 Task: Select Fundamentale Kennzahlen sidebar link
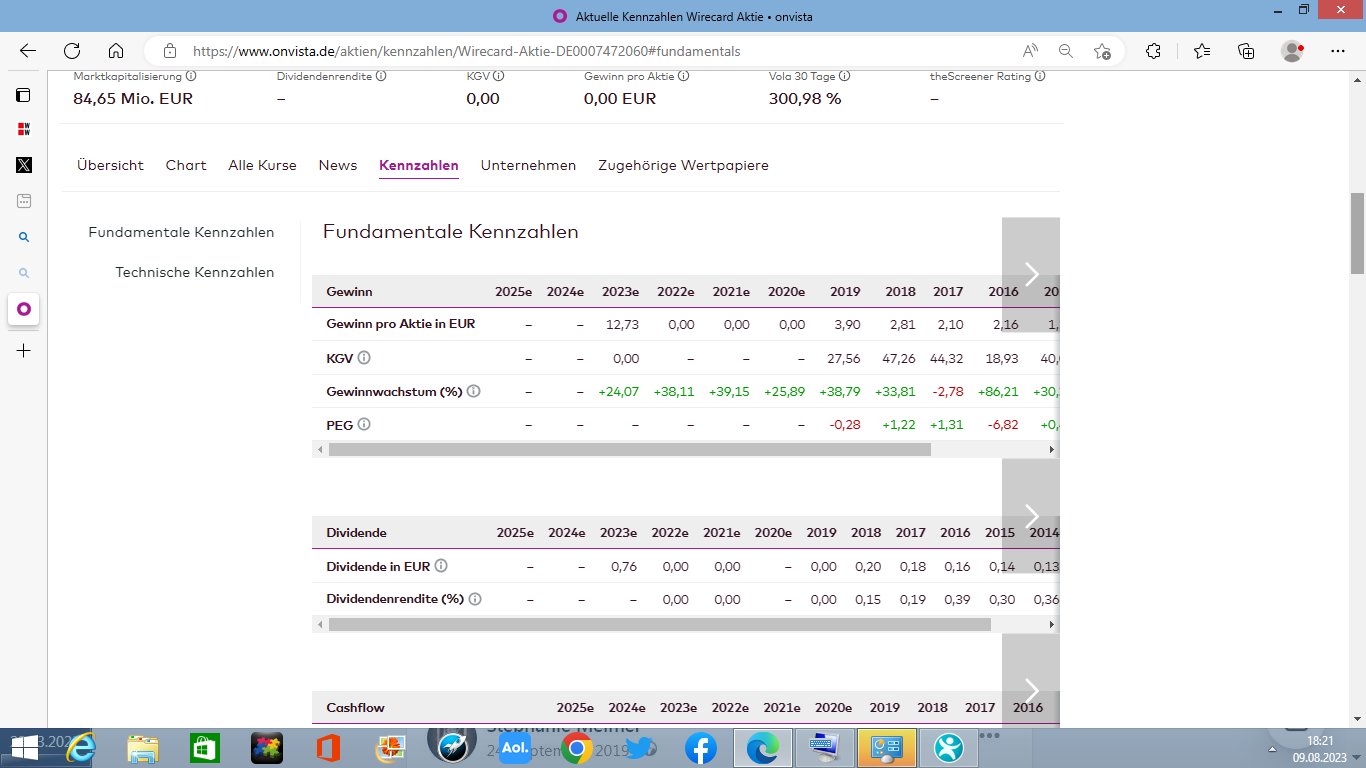181,232
